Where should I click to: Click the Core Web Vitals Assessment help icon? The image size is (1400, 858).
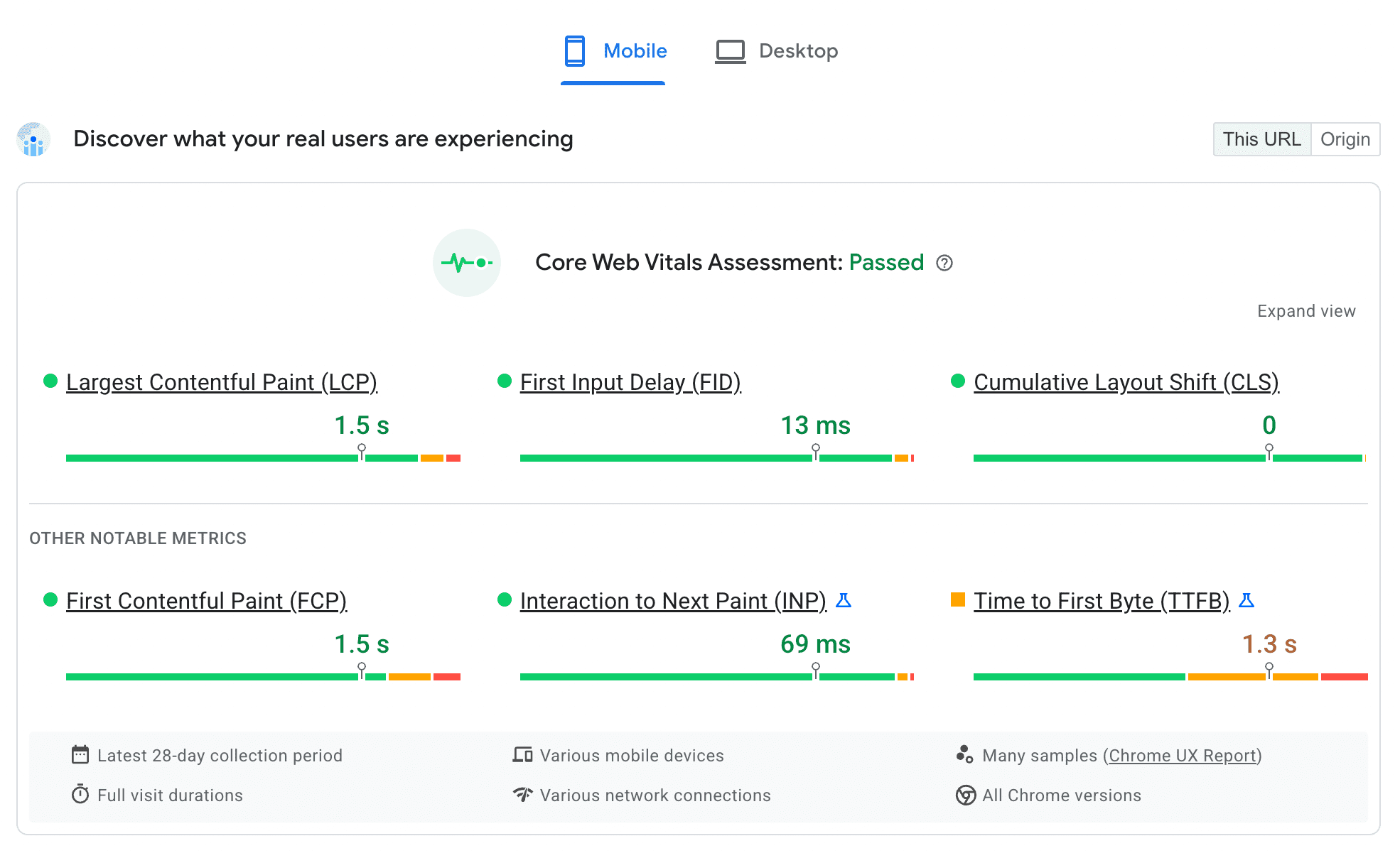coord(942,263)
